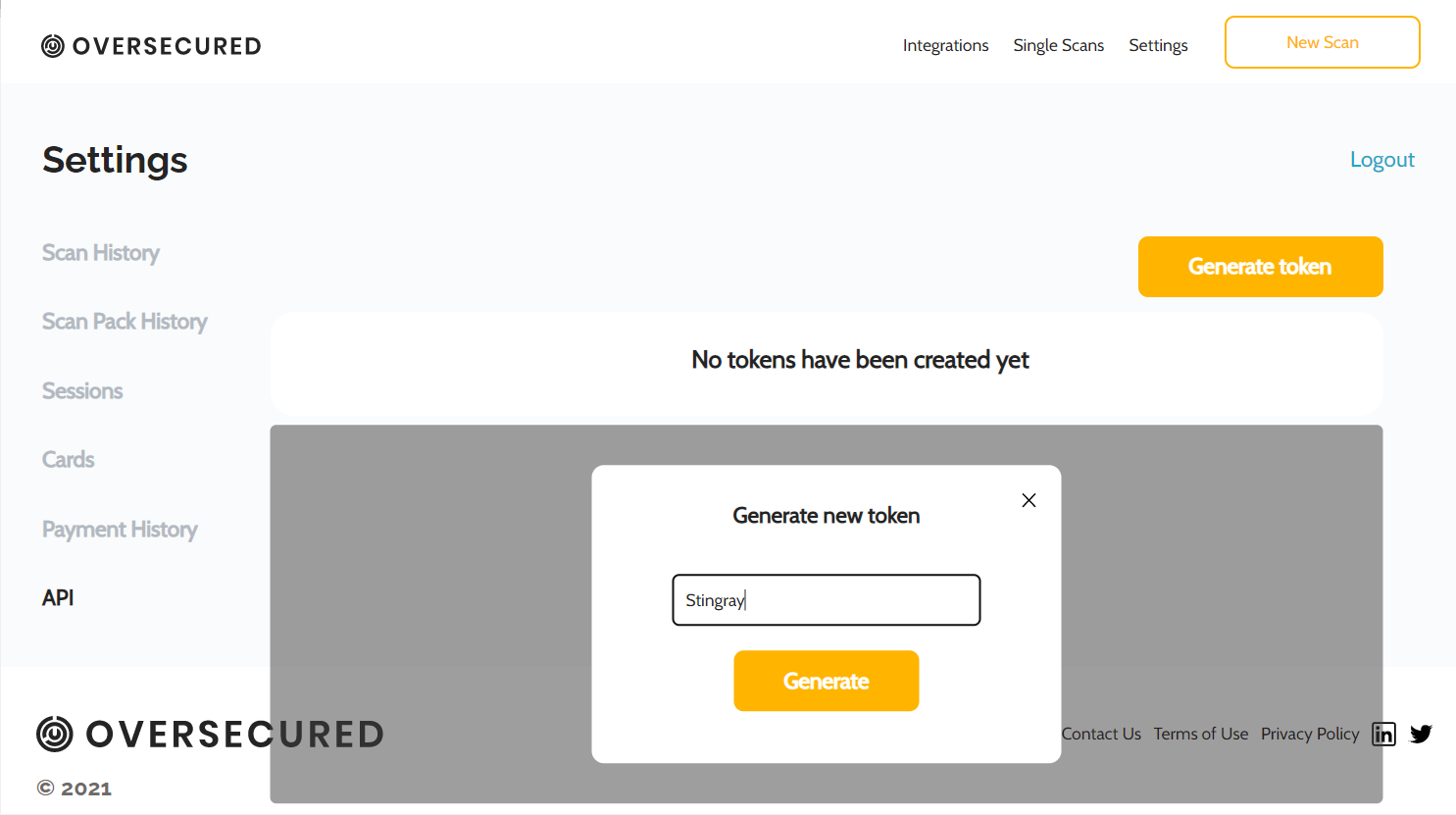
Task: Open Integrations in the top navigation
Action: (945, 45)
